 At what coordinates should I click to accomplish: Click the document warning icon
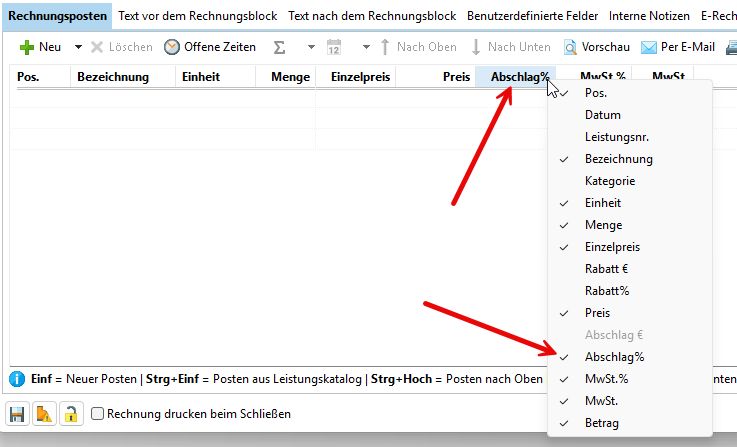click(44, 414)
